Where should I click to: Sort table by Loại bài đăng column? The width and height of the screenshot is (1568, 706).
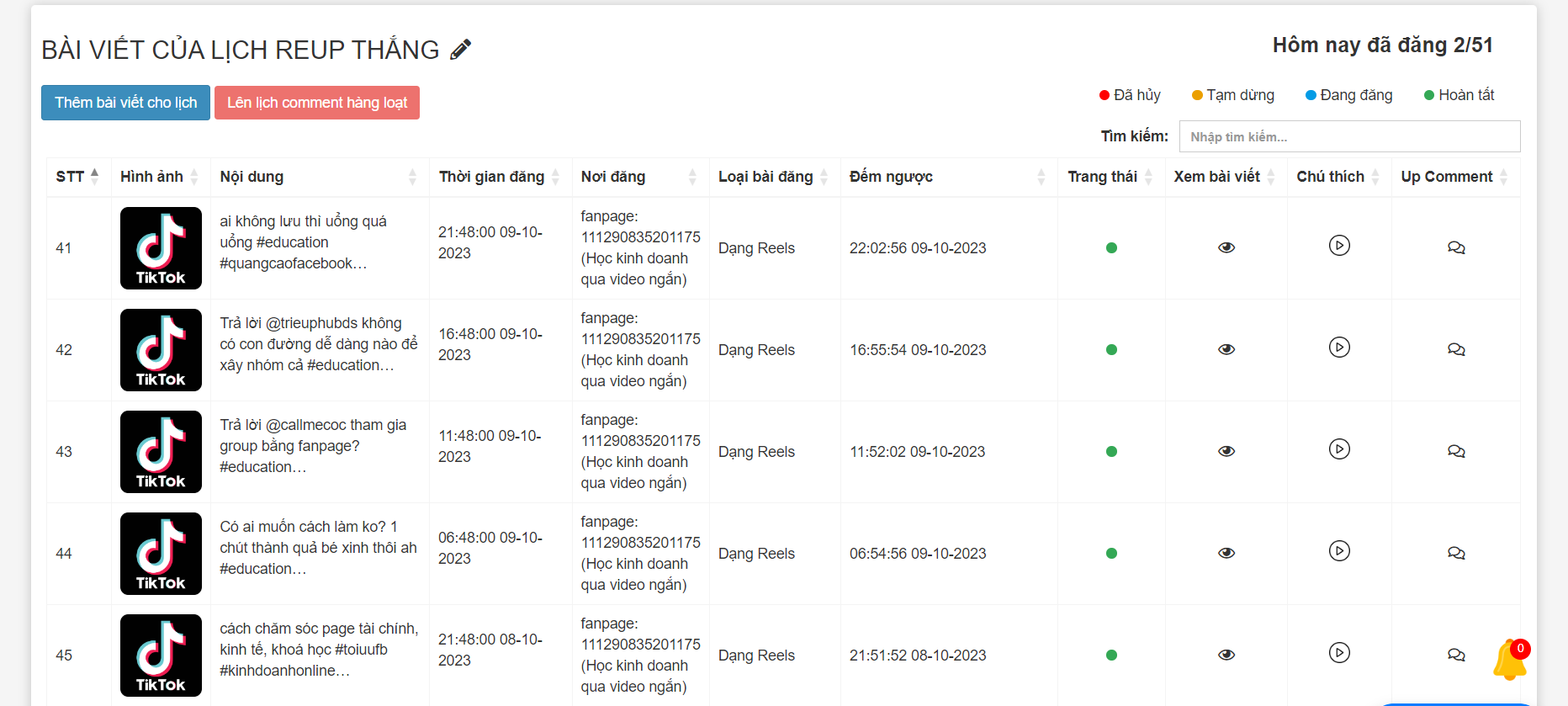click(x=775, y=177)
